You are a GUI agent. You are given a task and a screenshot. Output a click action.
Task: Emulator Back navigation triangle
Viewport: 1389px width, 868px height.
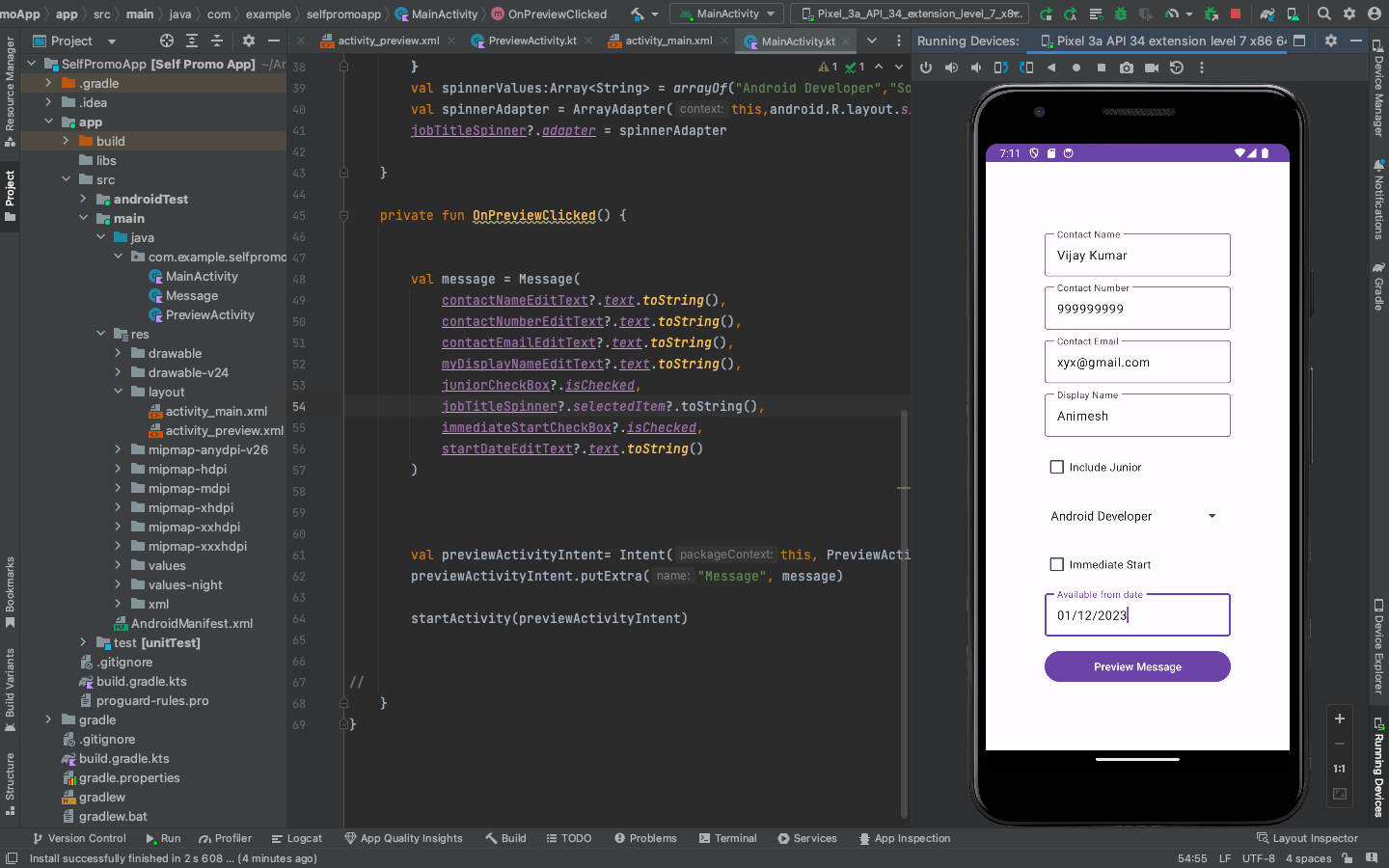click(1051, 68)
